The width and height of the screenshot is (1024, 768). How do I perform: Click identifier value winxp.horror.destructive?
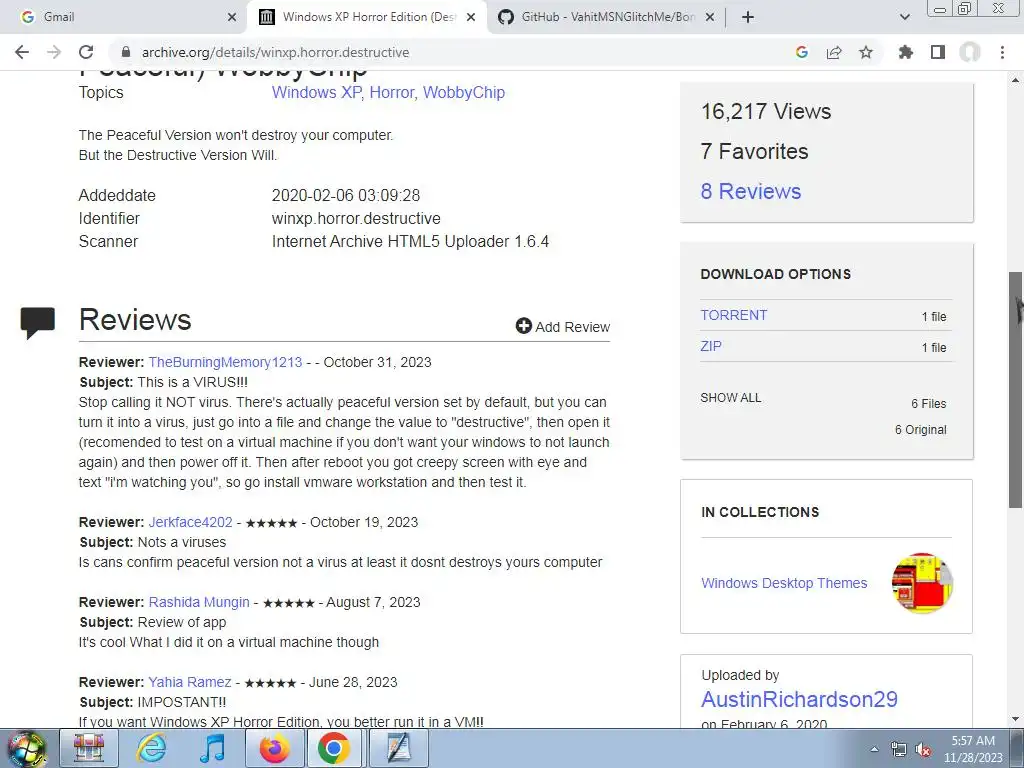click(x=356, y=219)
